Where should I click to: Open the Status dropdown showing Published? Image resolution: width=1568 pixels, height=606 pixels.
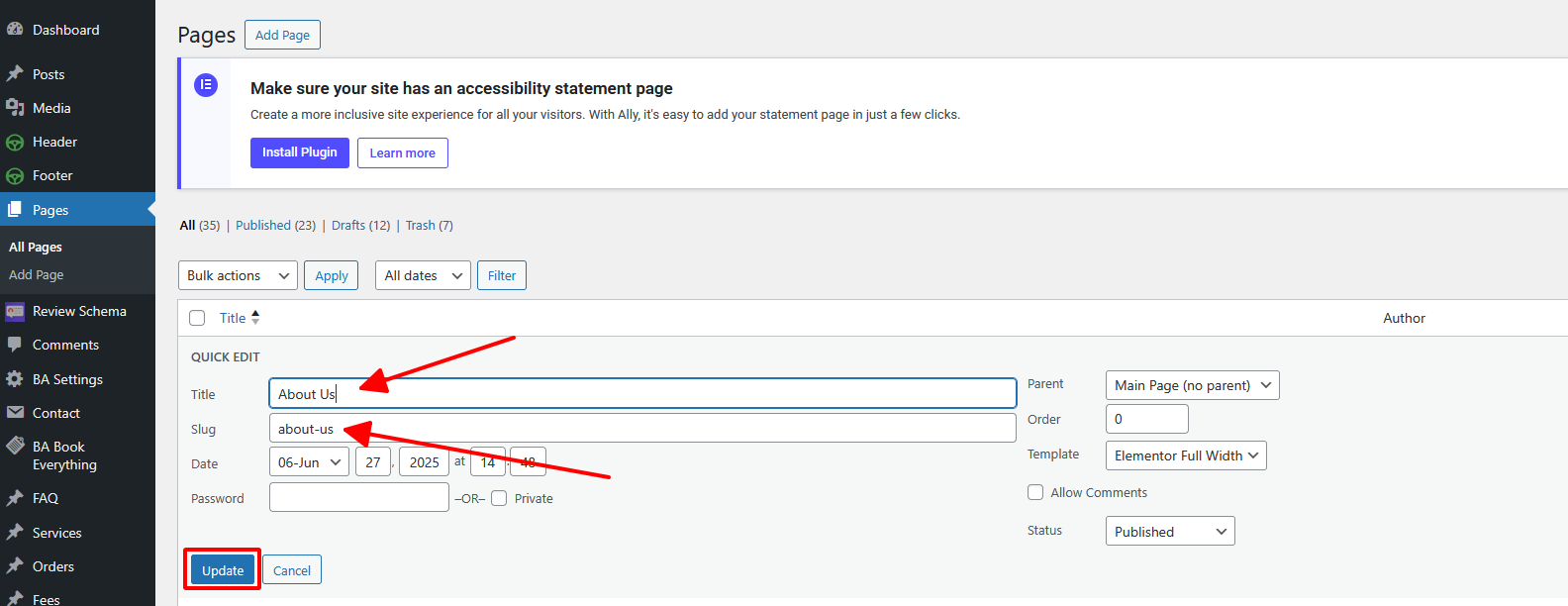(1169, 532)
